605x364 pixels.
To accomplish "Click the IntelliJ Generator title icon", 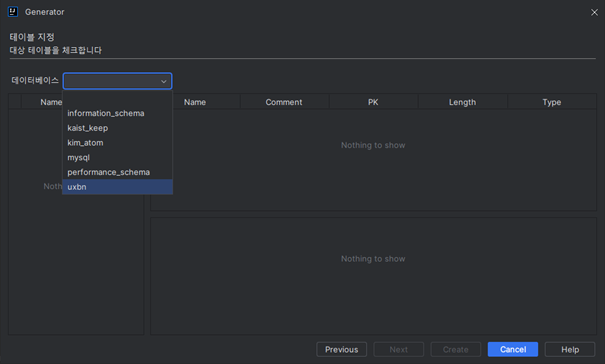I will 13,12.
